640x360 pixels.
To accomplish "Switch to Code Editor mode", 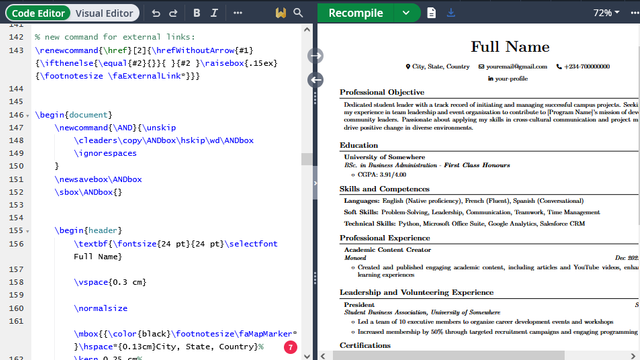I will coord(38,13).
